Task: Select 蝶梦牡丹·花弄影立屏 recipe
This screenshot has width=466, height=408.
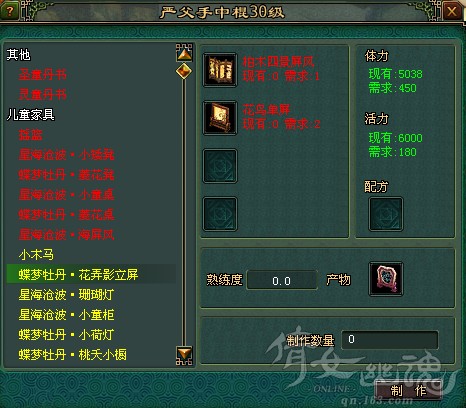Action: pyautogui.click(x=78, y=275)
